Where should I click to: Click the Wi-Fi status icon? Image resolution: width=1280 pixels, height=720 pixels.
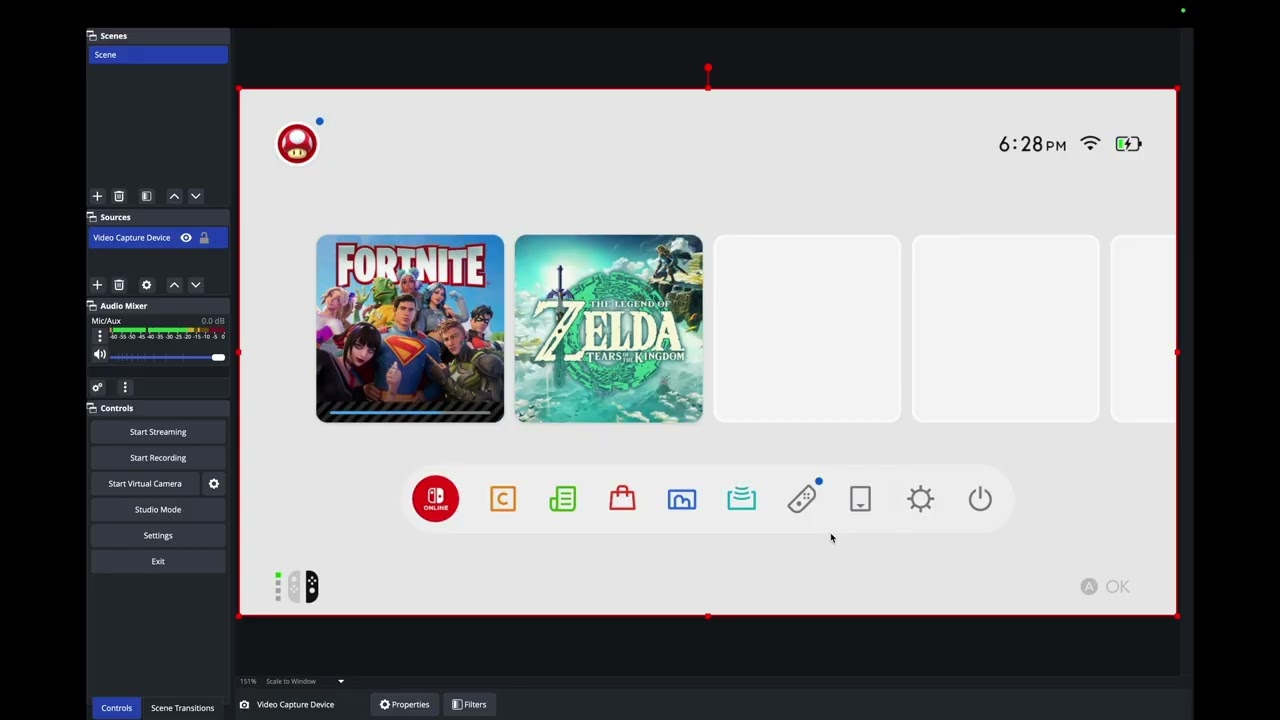click(x=1091, y=144)
